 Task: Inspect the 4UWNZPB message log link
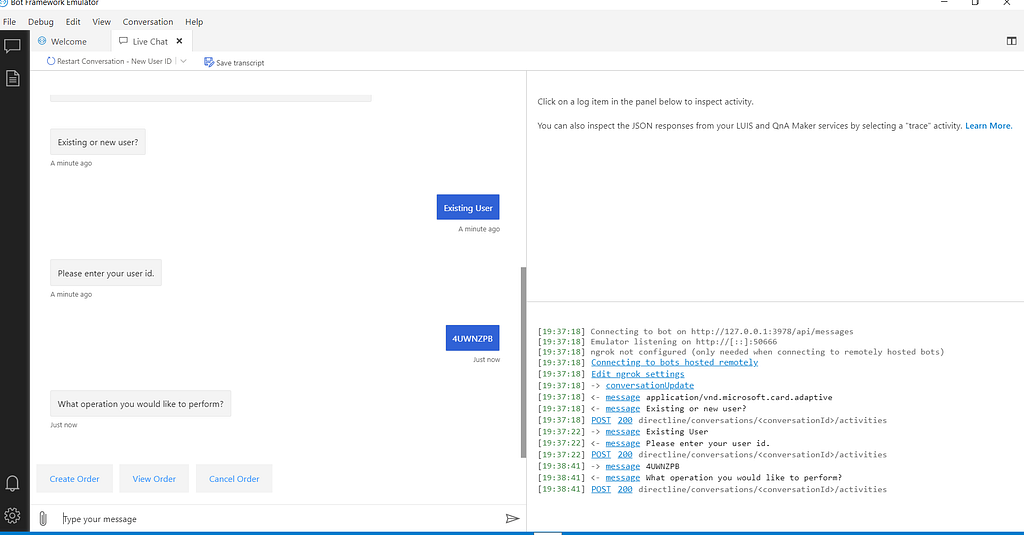tap(622, 466)
